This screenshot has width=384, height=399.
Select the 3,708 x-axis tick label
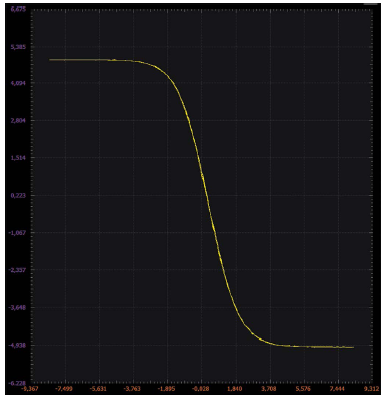(x=270, y=389)
